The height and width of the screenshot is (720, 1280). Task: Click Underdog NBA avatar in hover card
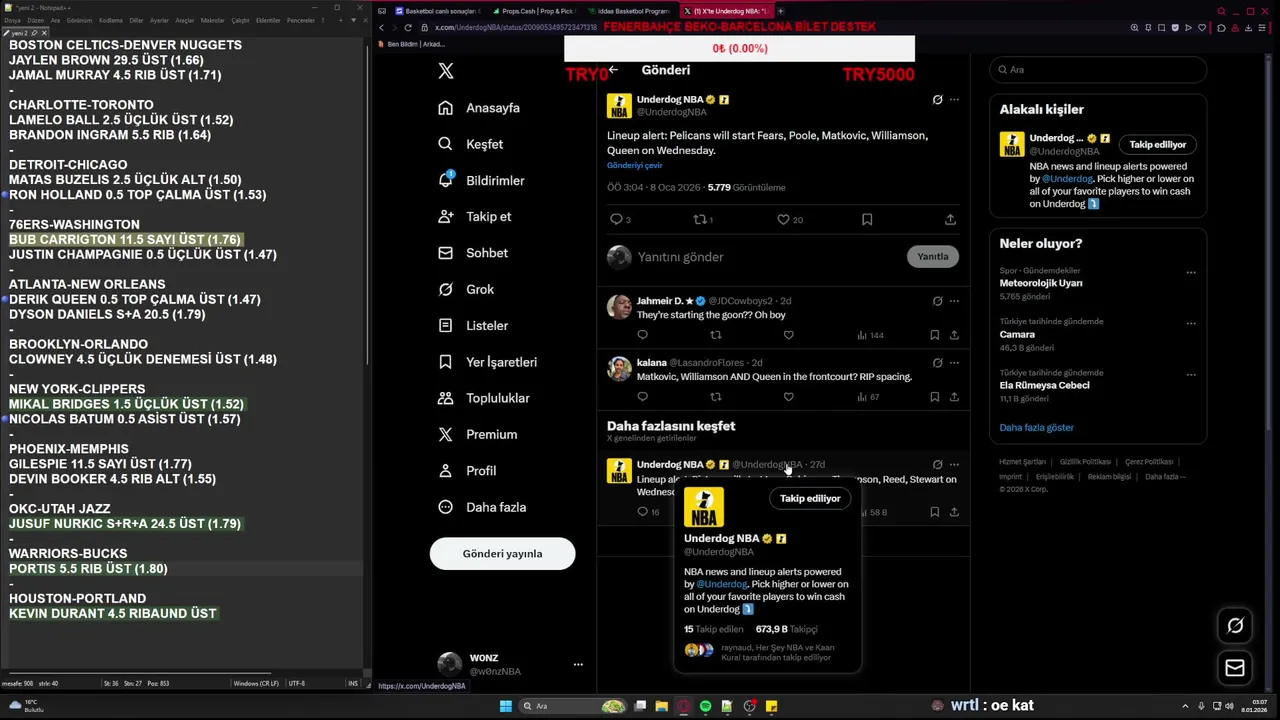click(x=703, y=508)
